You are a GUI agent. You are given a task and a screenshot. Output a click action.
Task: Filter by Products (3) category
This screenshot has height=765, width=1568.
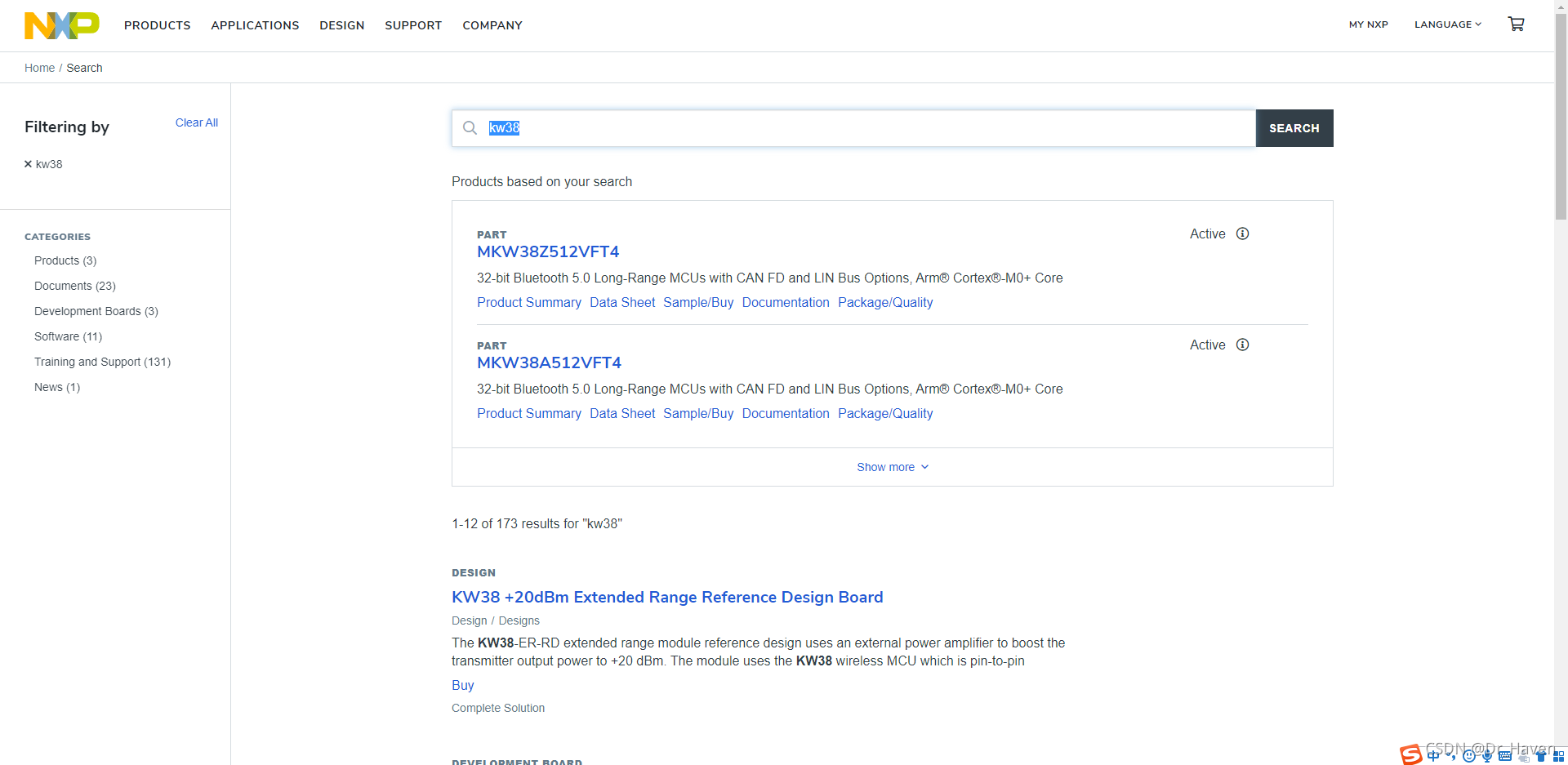65,260
